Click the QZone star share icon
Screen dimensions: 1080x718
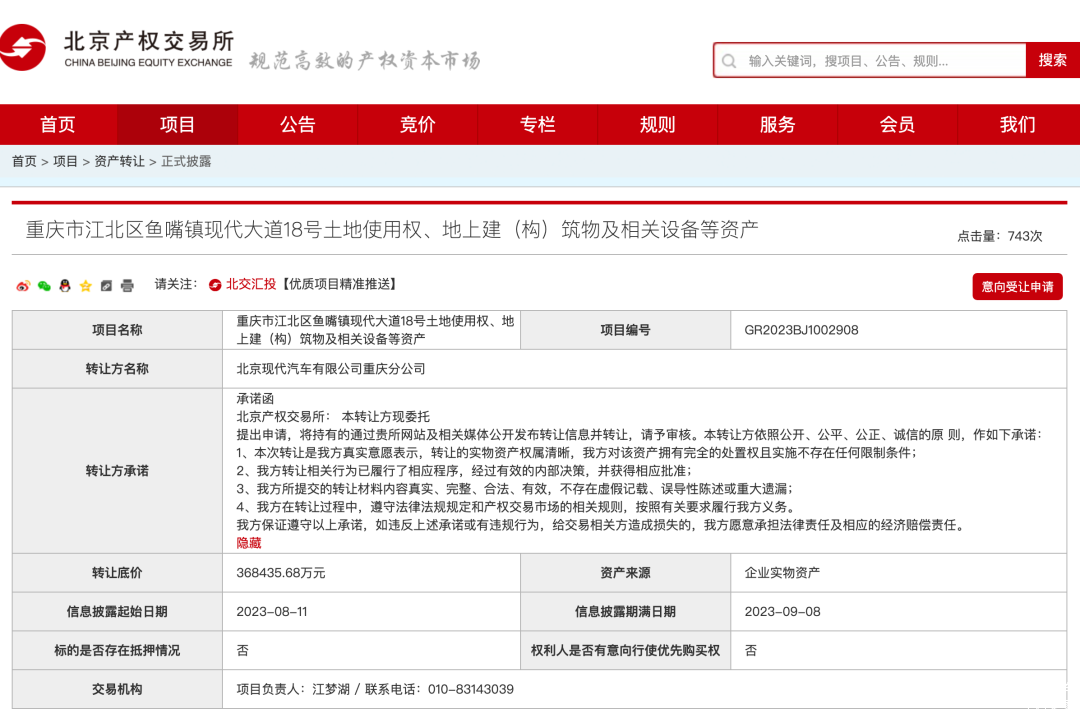(x=86, y=286)
